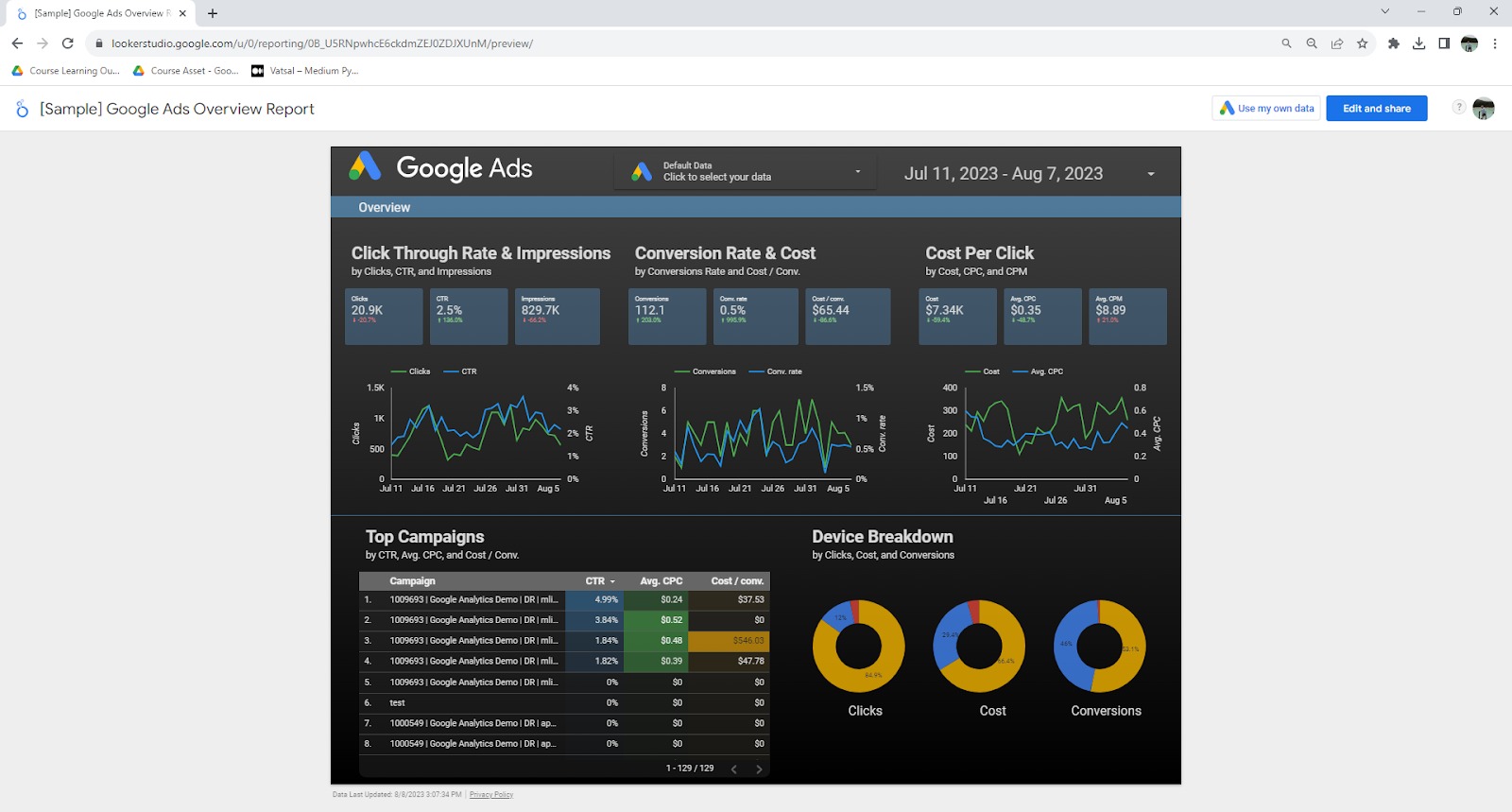
Task: Select the Cost / conv. $65.44 scorecard
Action: click(x=848, y=317)
